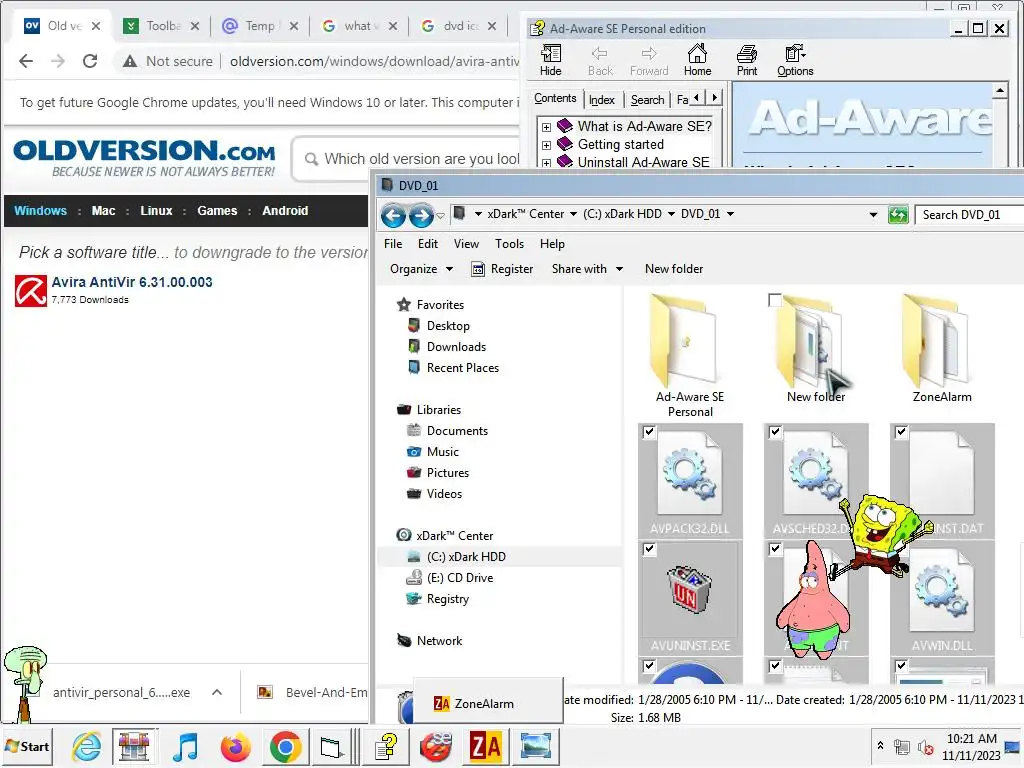Open the Registry item in navigation pane

click(447, 599)
